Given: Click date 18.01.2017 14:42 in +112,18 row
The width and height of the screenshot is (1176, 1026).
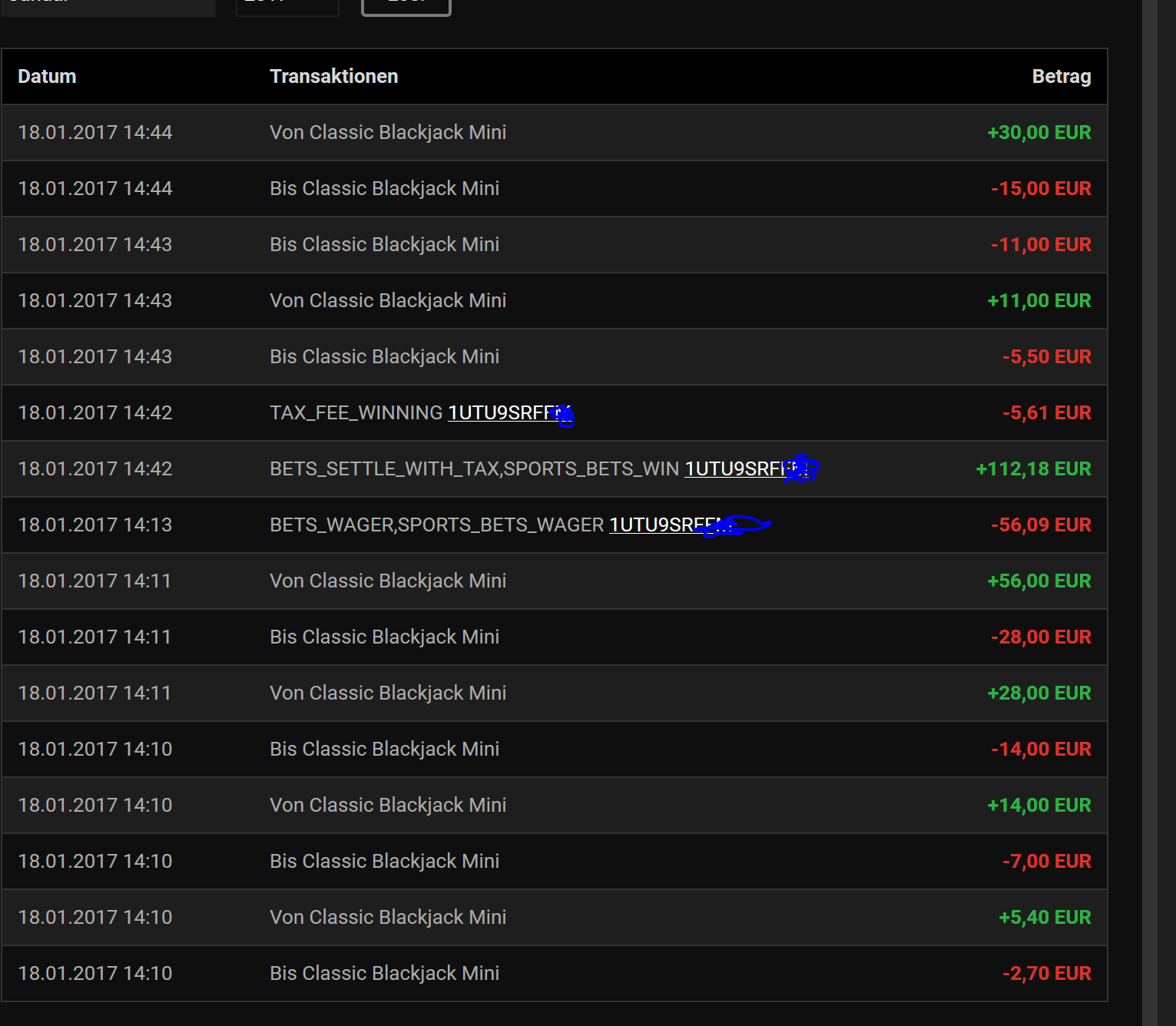Looking at the screenshot, I should pyautogui.click(x=95, y=468).
